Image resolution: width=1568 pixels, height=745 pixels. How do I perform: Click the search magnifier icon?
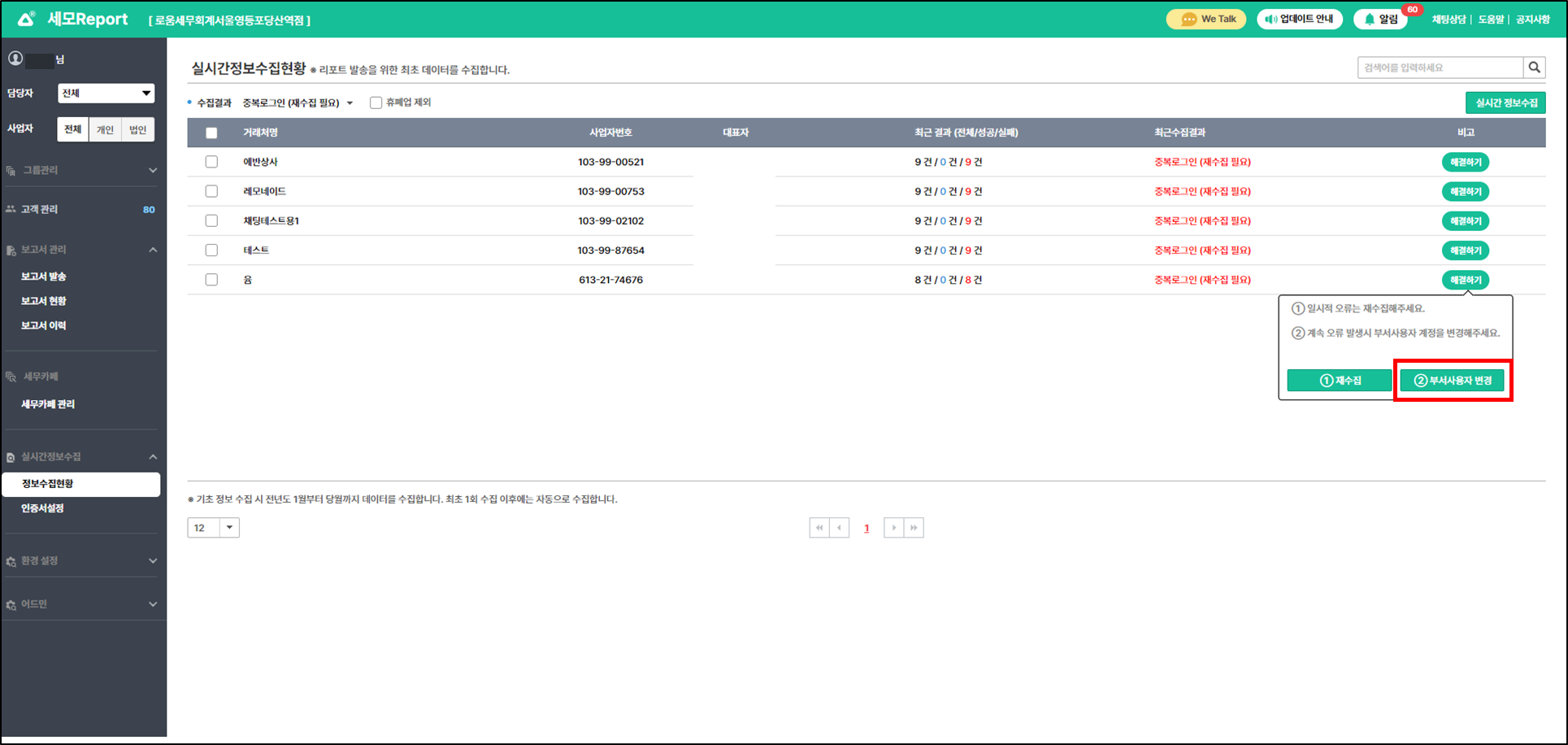(x=1534, y=68)
